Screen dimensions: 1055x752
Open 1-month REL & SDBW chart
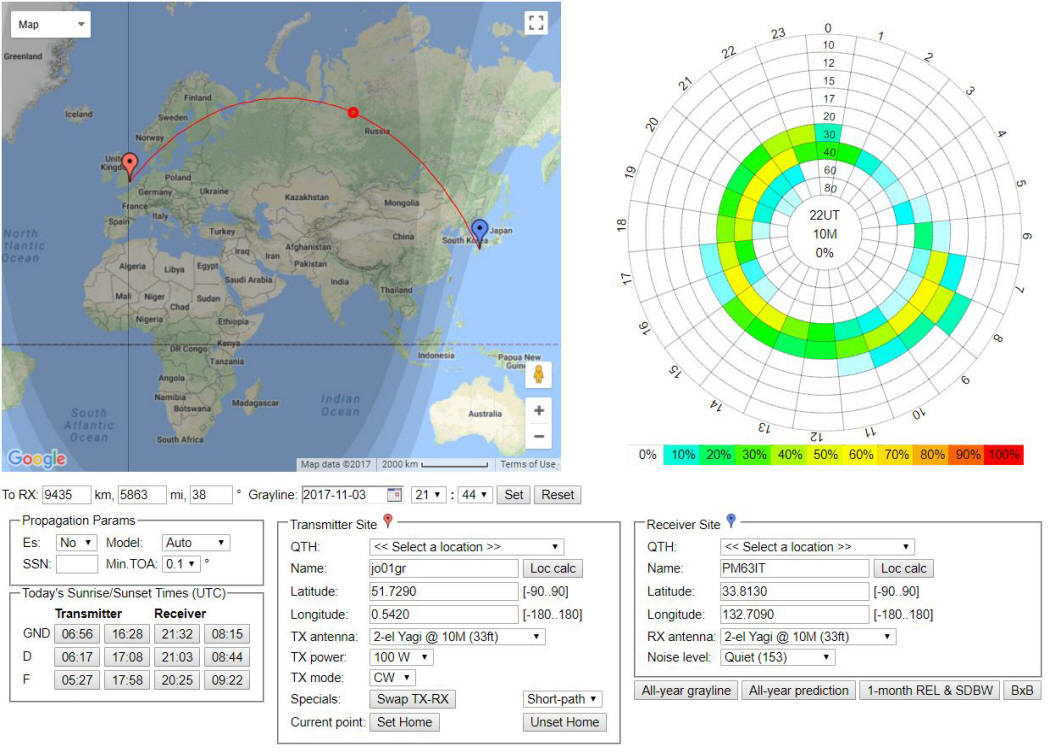click(929, 690)
